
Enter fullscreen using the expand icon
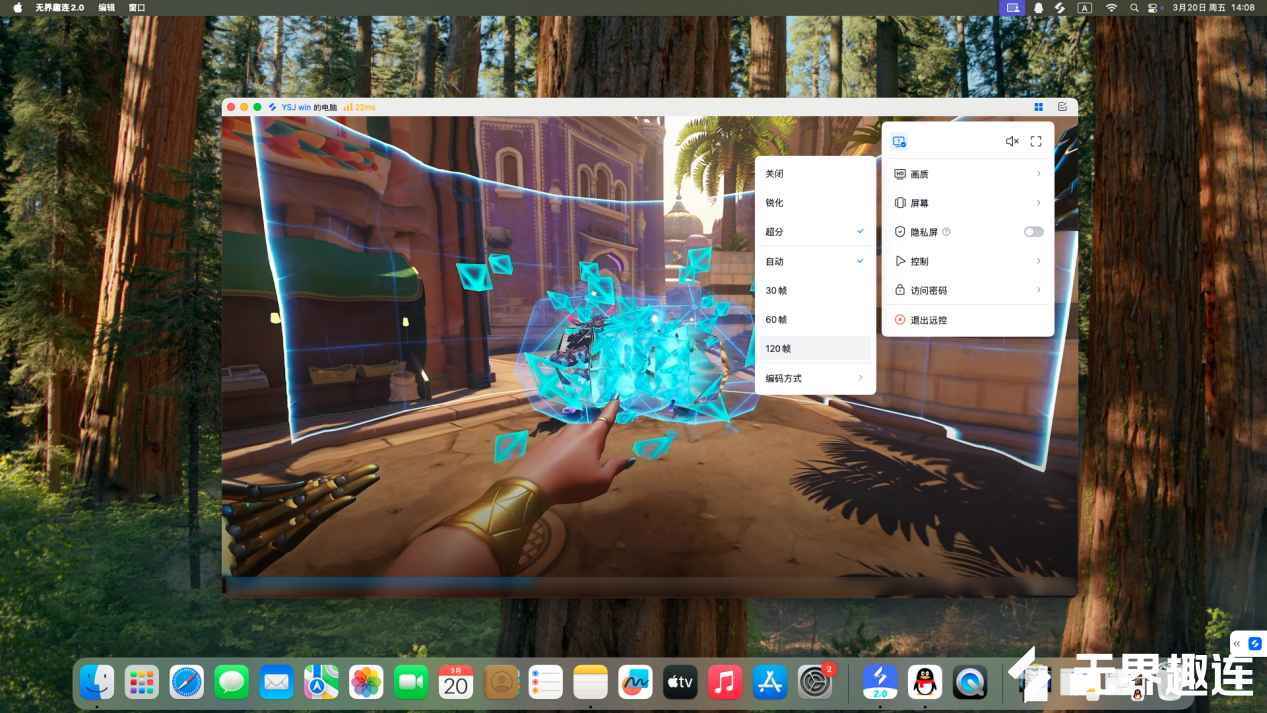[x=1036, y=142]
